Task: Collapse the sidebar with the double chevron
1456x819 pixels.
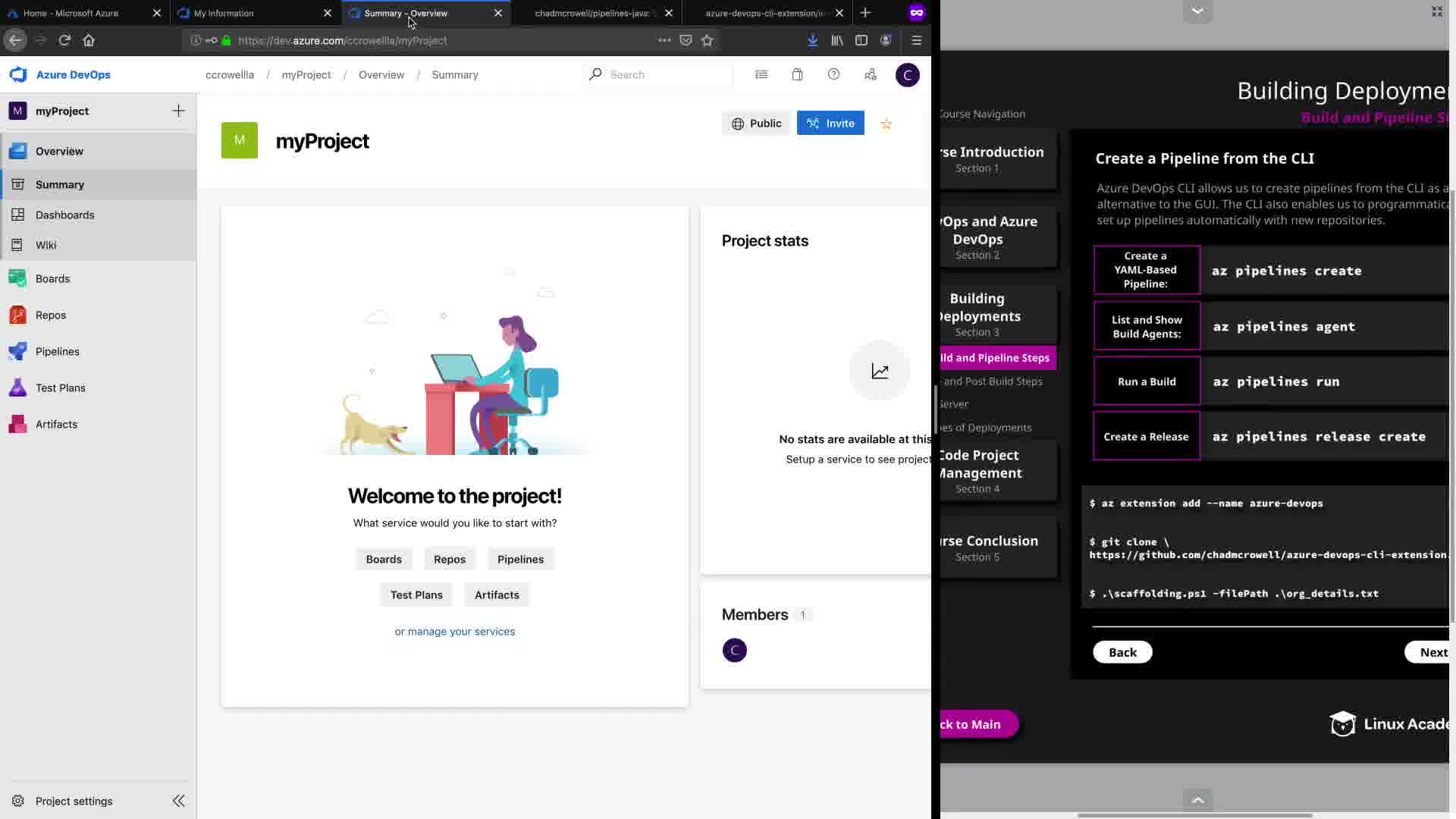Action: pos(178,801)
